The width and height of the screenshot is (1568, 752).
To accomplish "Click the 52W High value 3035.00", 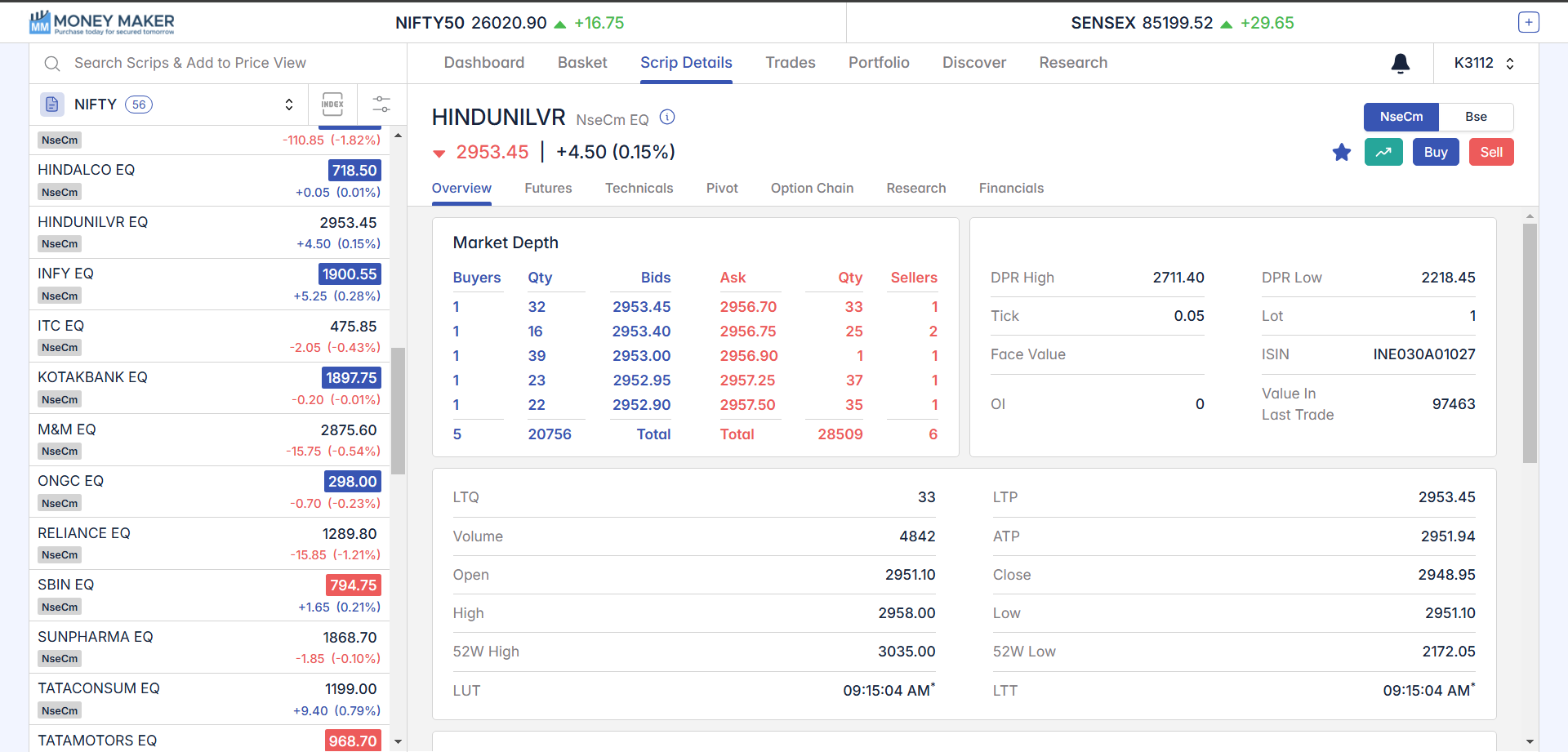I will [x=906, y=652].
